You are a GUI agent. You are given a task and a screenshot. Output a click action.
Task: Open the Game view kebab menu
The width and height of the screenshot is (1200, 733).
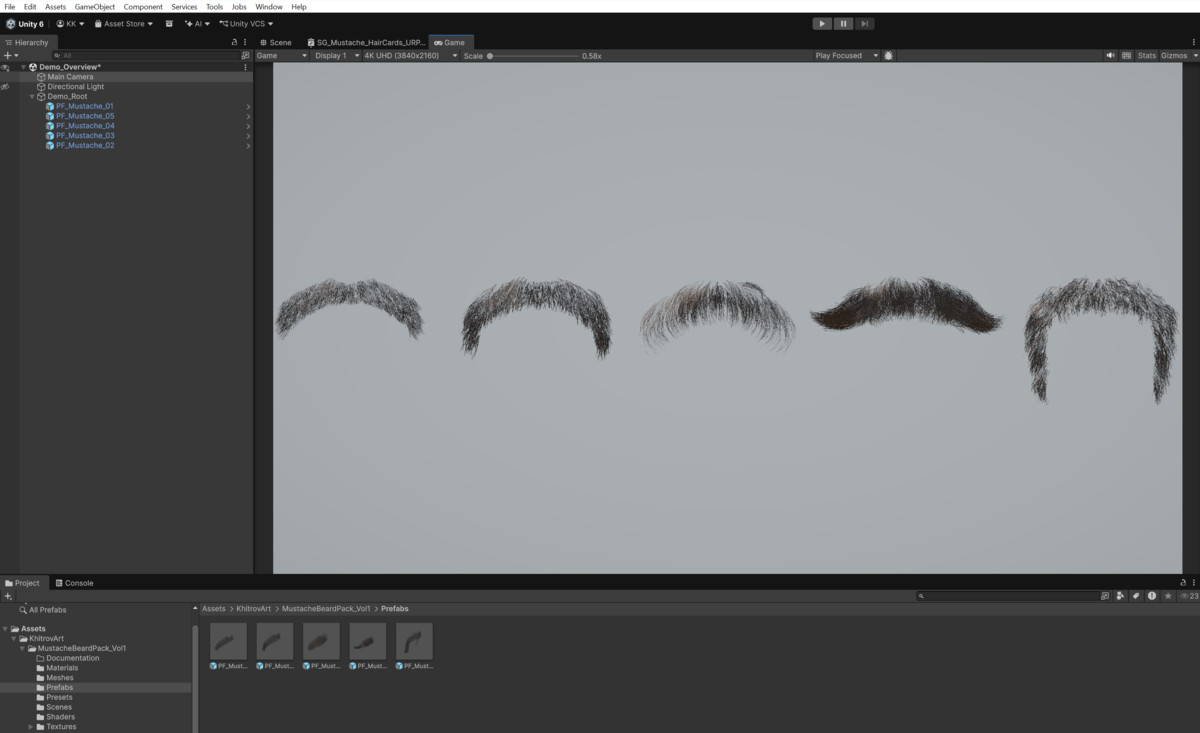click(1194, 42)
